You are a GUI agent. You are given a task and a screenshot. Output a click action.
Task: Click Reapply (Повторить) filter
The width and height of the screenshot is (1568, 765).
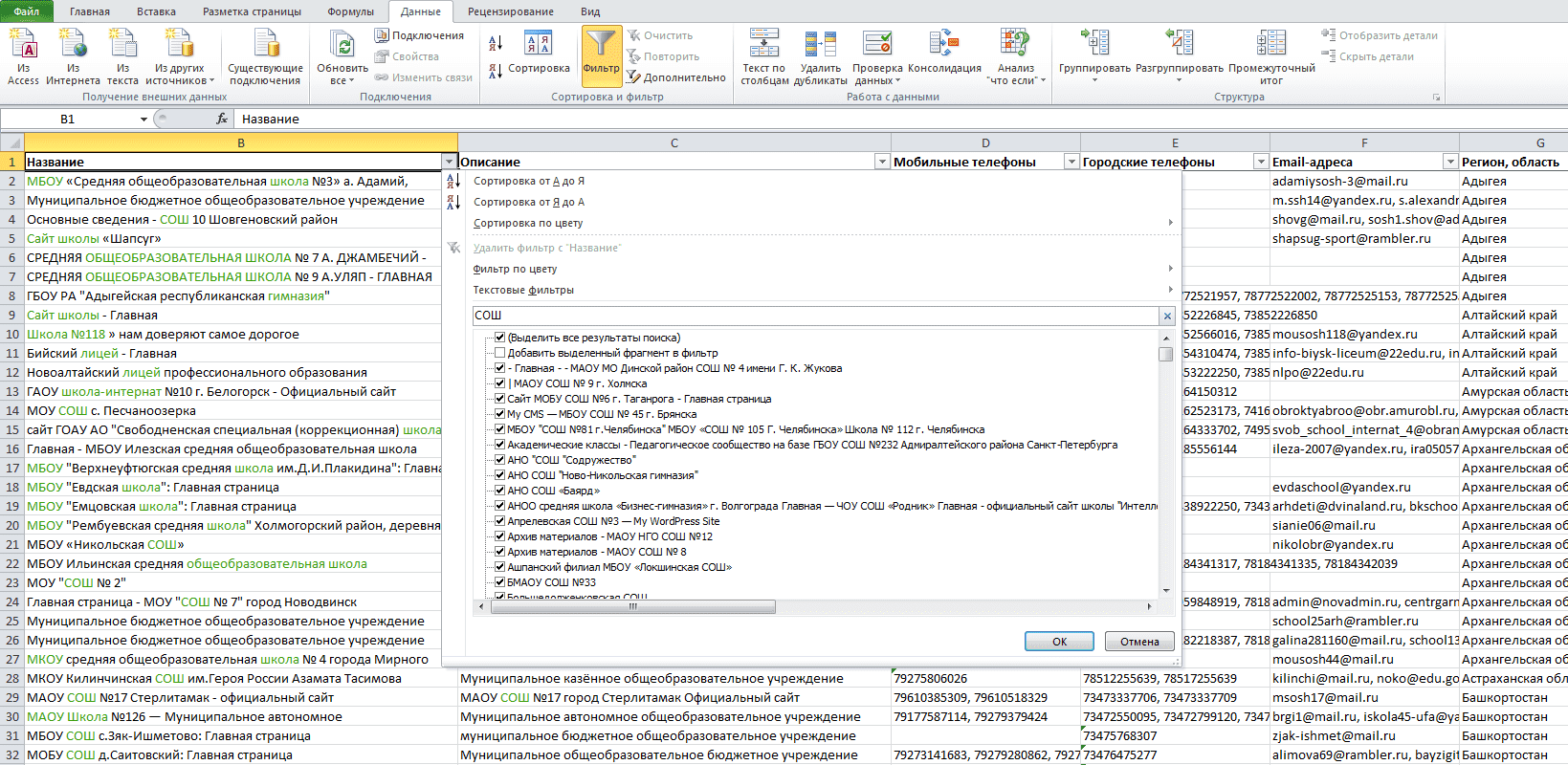[662, 56]
